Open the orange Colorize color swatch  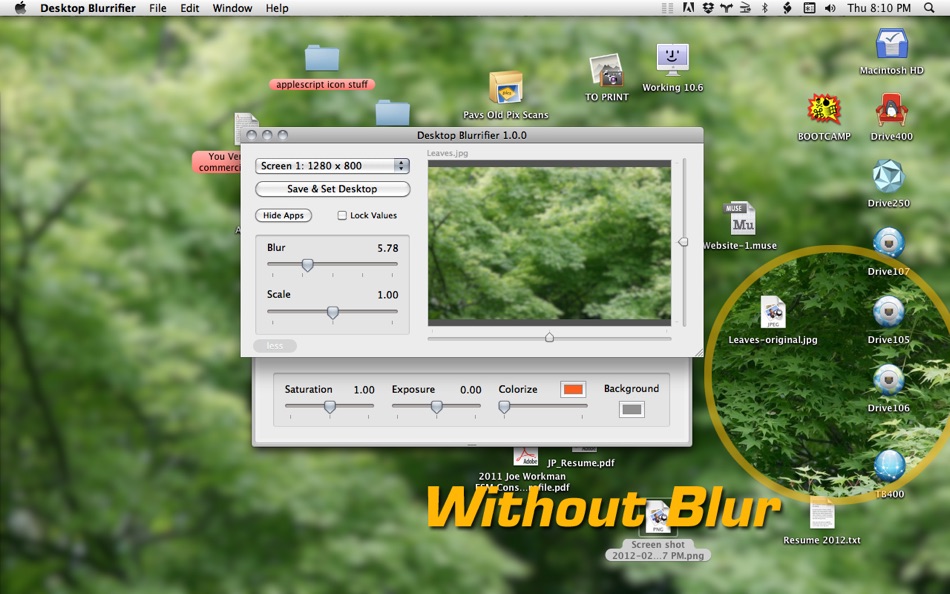coord(573,389)
